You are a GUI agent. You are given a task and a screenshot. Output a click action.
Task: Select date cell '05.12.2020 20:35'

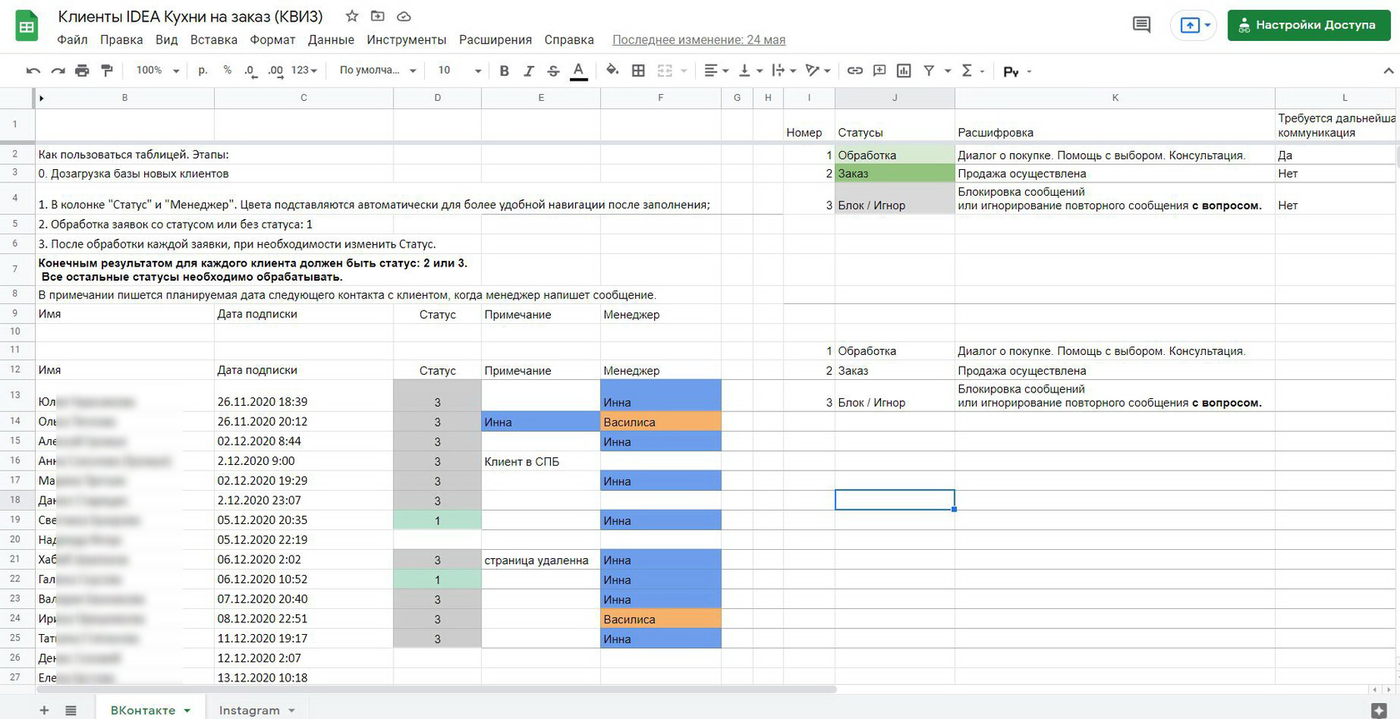coord(304,520)
